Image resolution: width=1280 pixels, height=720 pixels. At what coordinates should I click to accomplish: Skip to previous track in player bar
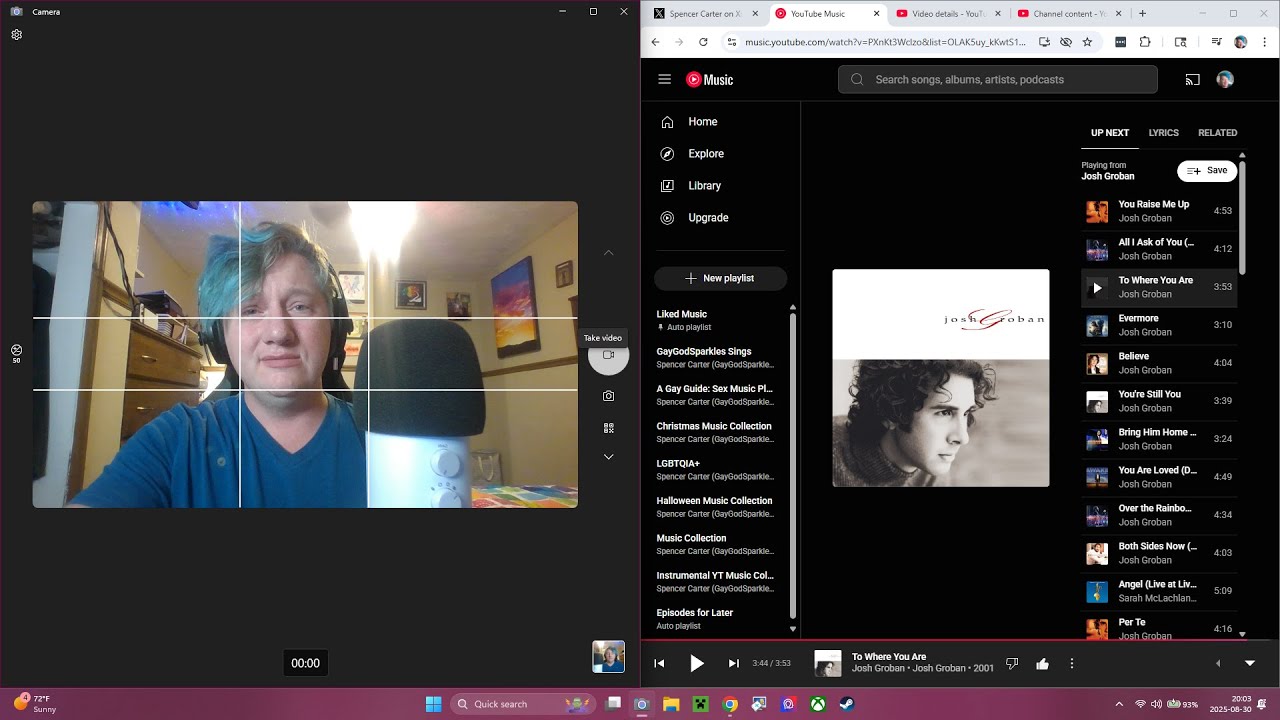(x=660, y=663)
